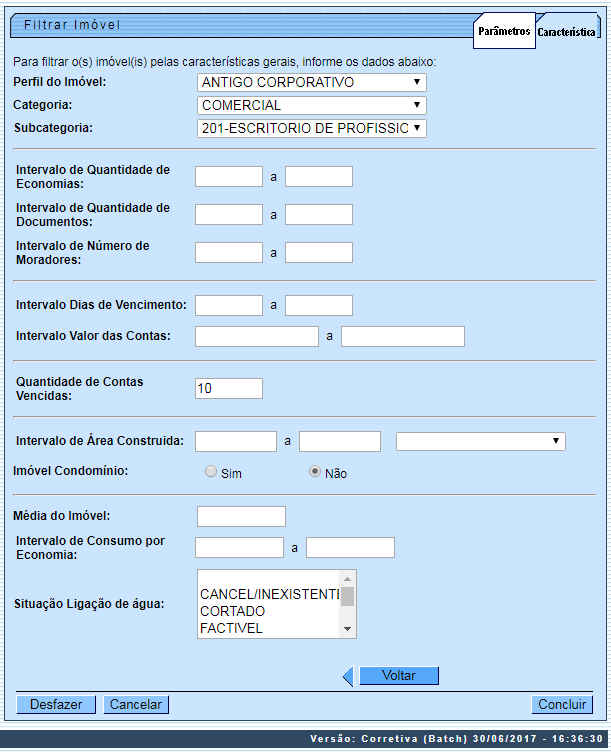The image size is (611, 753).
Task: Select the Sim radio for Imóvel Condomínio
Action: (211, 472)
